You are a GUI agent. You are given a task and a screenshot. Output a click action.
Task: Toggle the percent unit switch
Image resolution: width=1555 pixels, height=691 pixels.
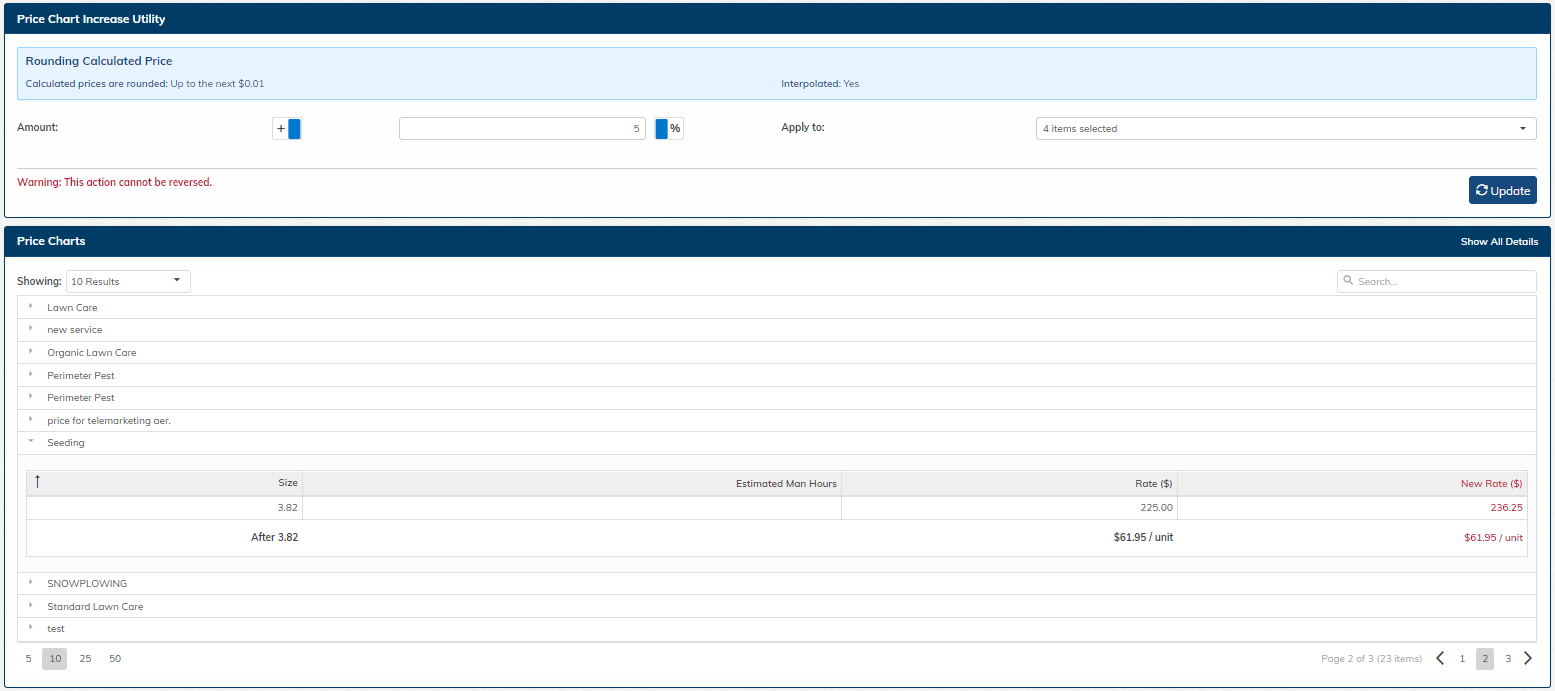pyautogui.click(x=668, y=129)
